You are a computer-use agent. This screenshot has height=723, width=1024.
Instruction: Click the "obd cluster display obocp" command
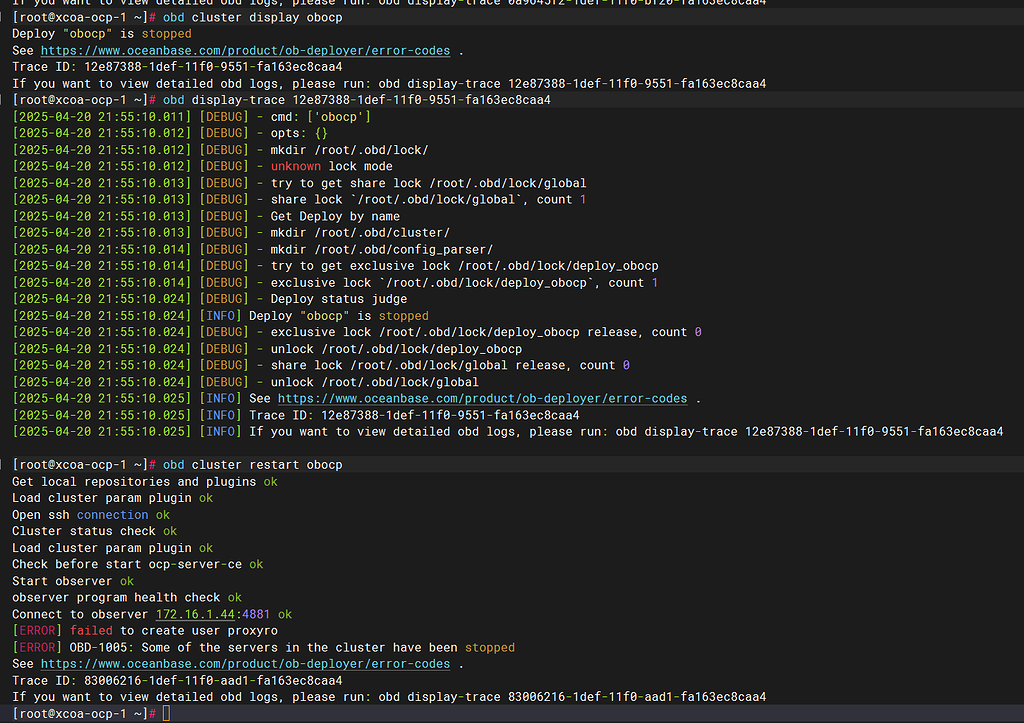[x=252, y=18]
